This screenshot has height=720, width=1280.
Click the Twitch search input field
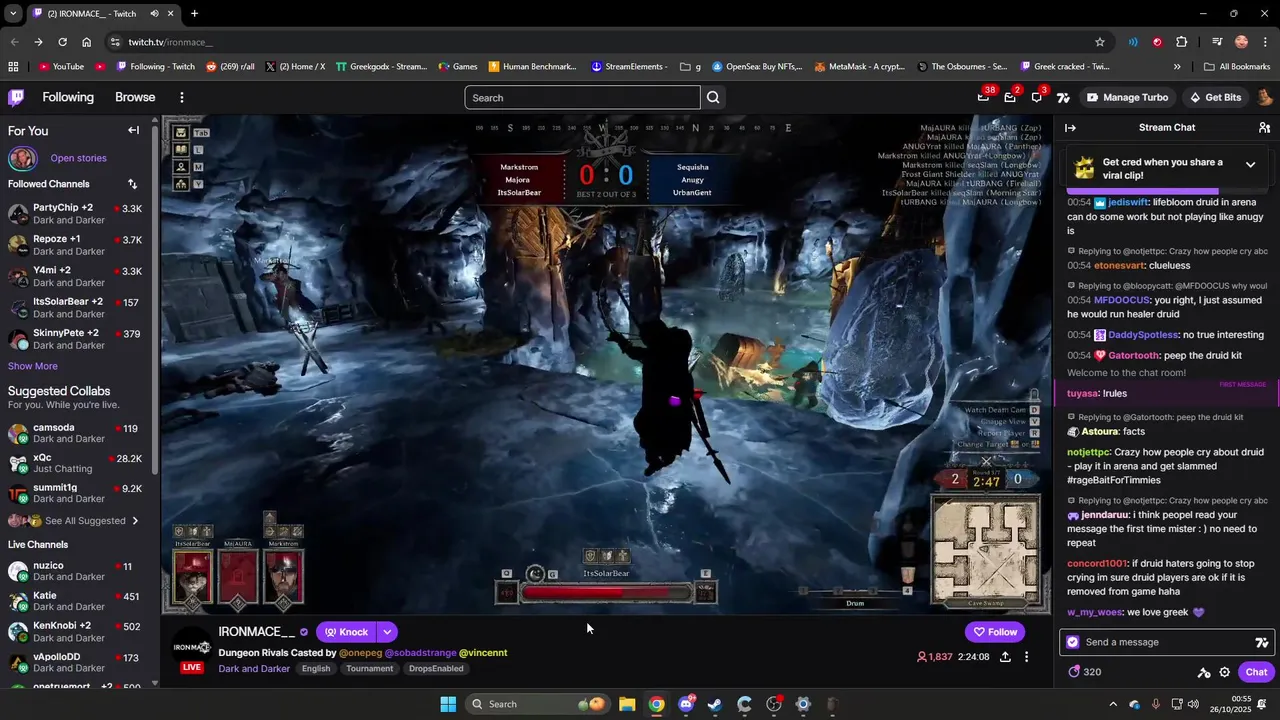(x=582, y=97)
